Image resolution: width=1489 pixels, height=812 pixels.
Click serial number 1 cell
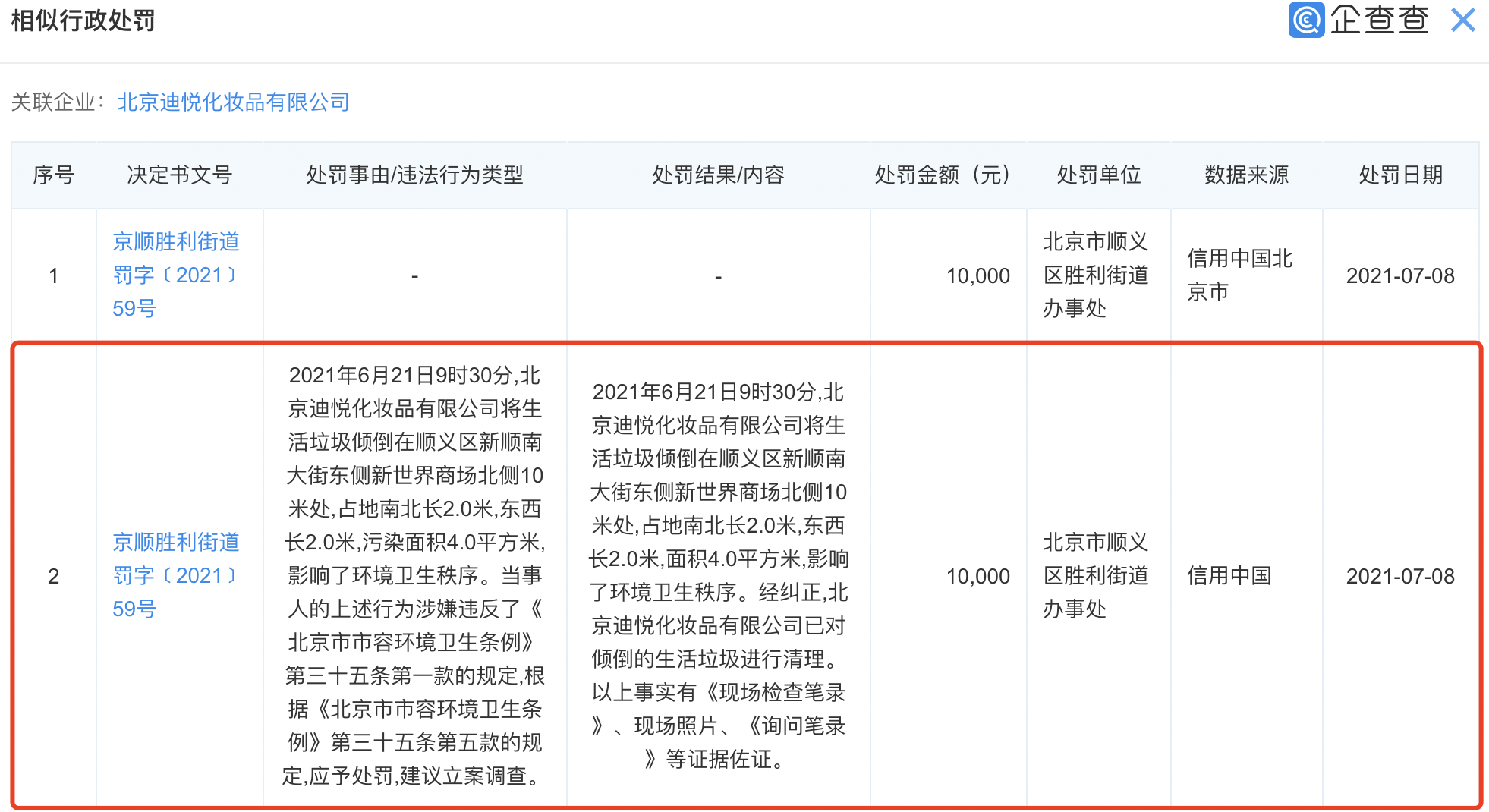click(53, 275)
